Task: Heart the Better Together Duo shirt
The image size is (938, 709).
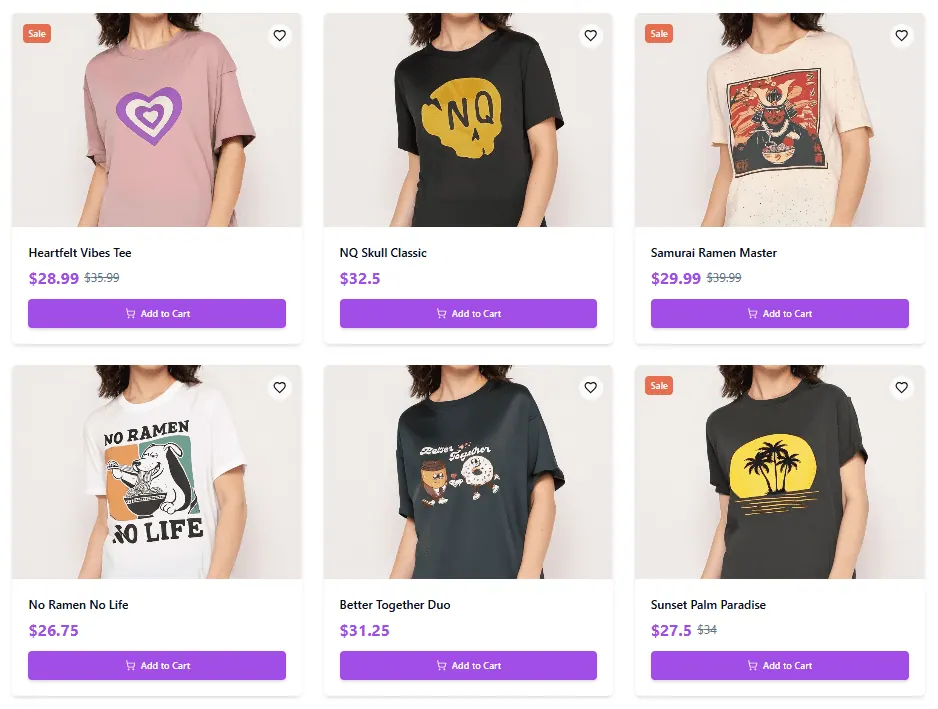Action: tap(591, 388)
